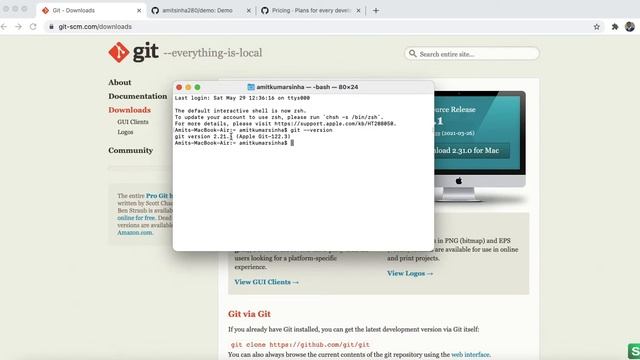The image size is (640, 360).
Task: Click the address bar URL git-scm.com/downloads
Action: (95, 27)
